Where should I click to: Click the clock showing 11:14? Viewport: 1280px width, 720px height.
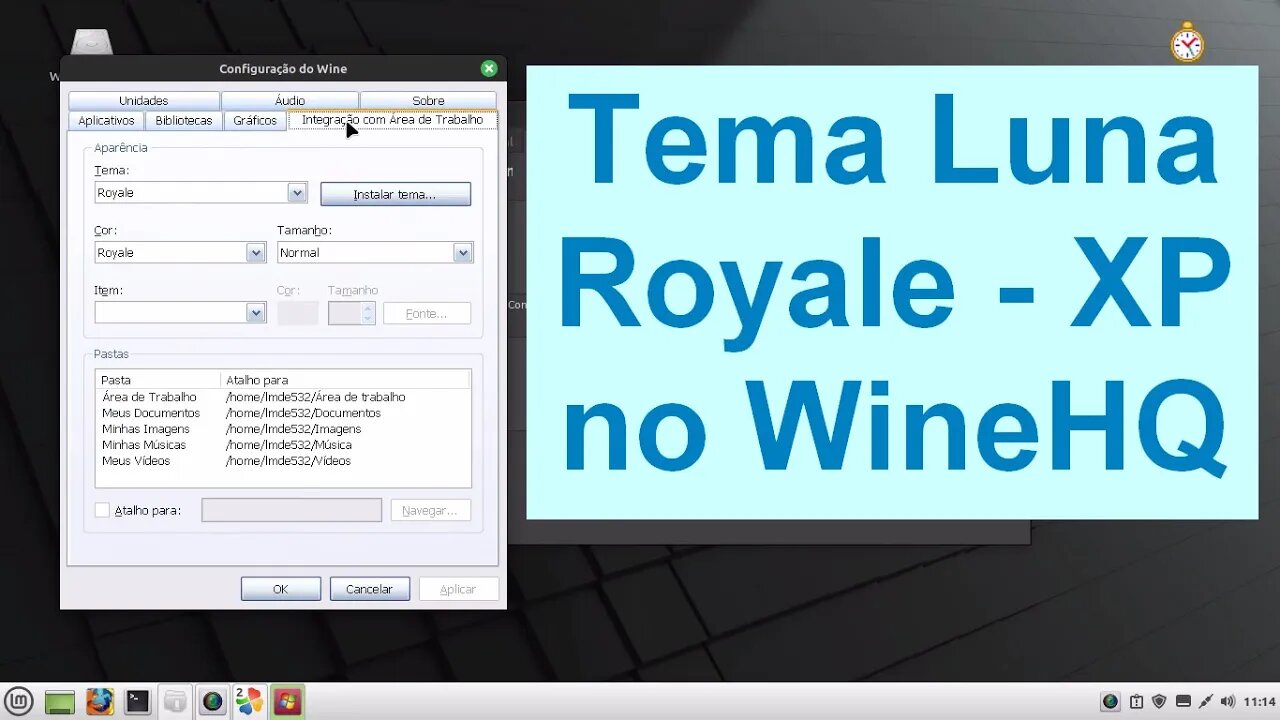coord(1260,702)
